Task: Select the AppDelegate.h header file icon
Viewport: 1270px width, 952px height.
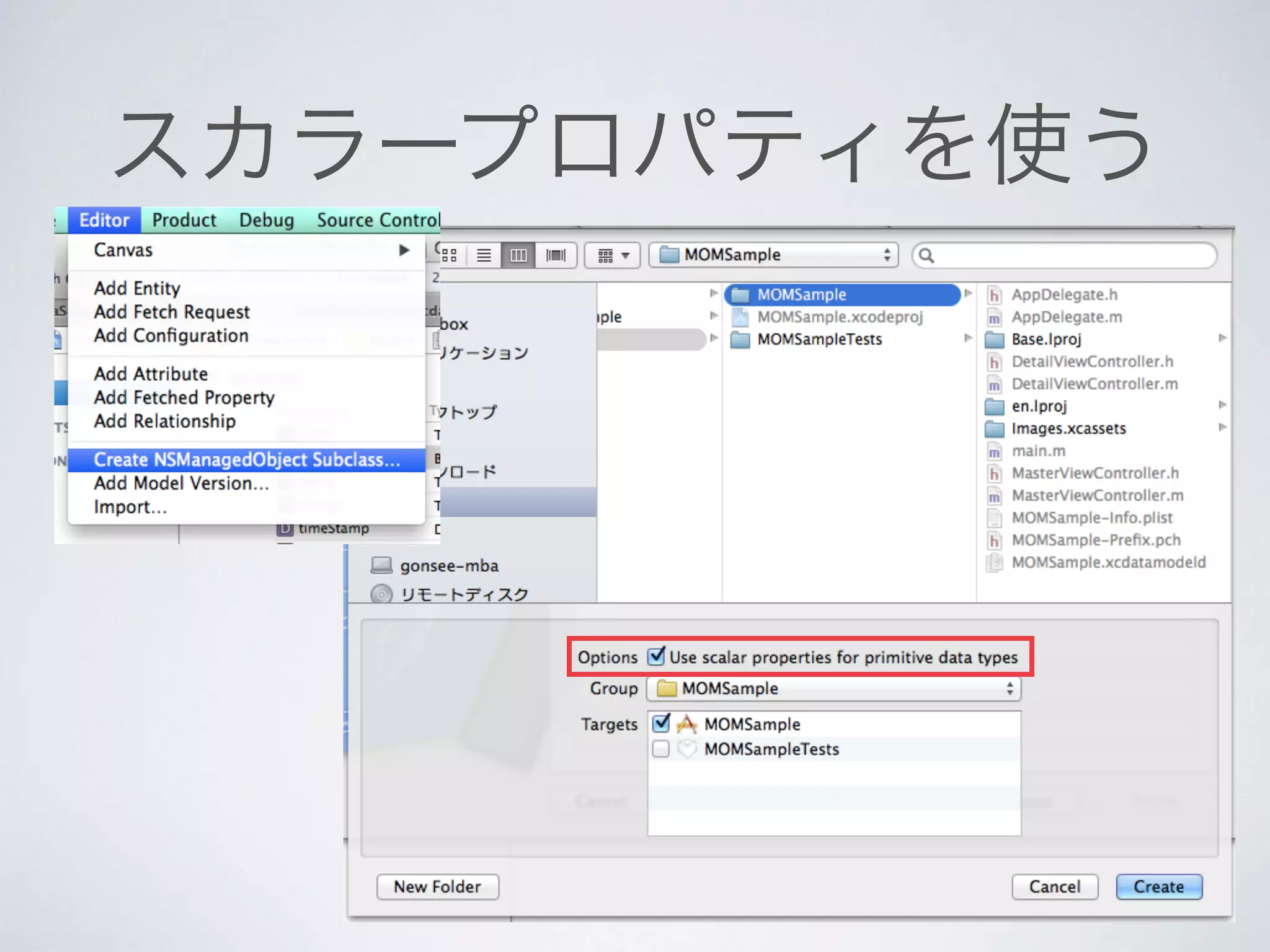Action: (x=995, y=295)
